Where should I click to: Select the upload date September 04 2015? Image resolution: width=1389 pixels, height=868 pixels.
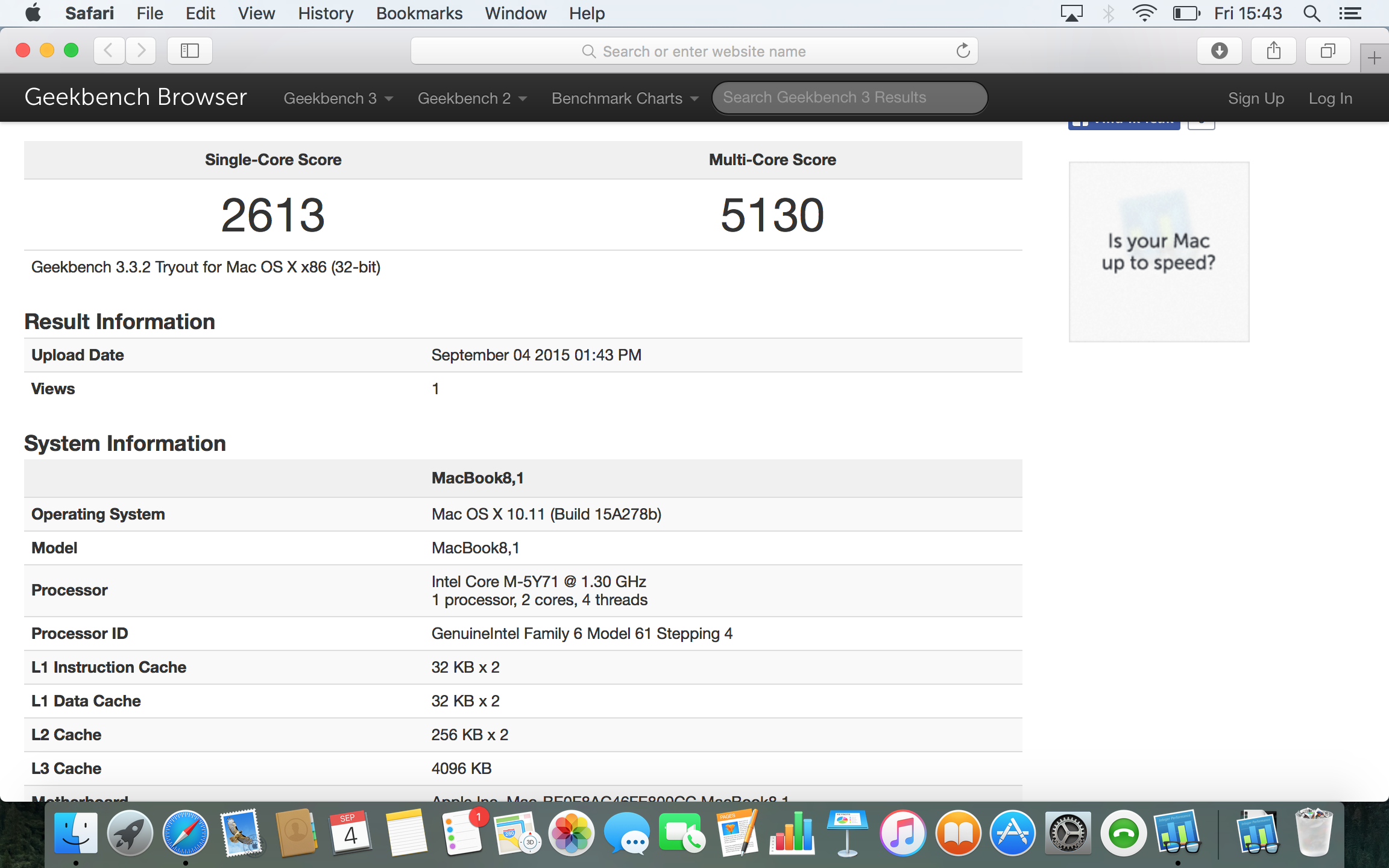tap(536, 355)
